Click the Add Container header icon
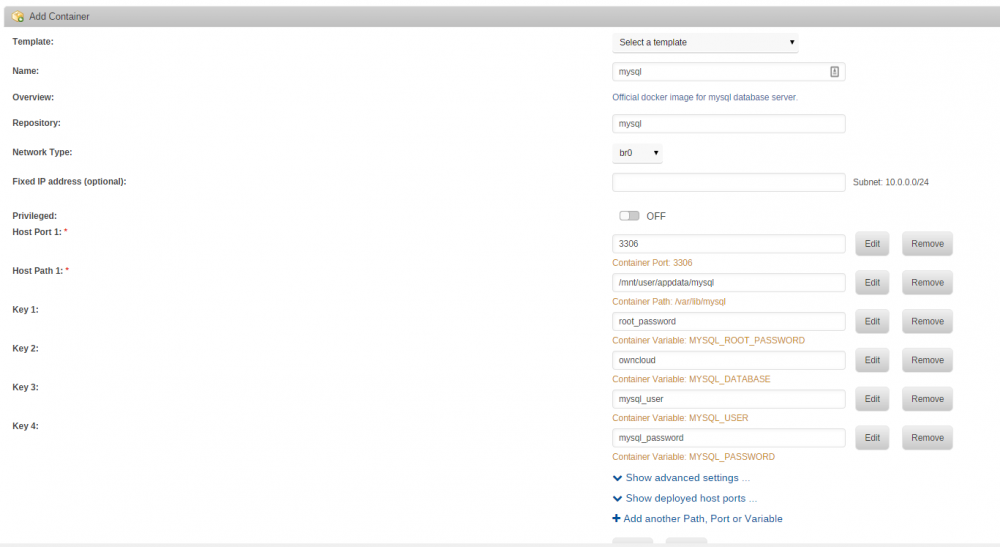 [18, 17]
